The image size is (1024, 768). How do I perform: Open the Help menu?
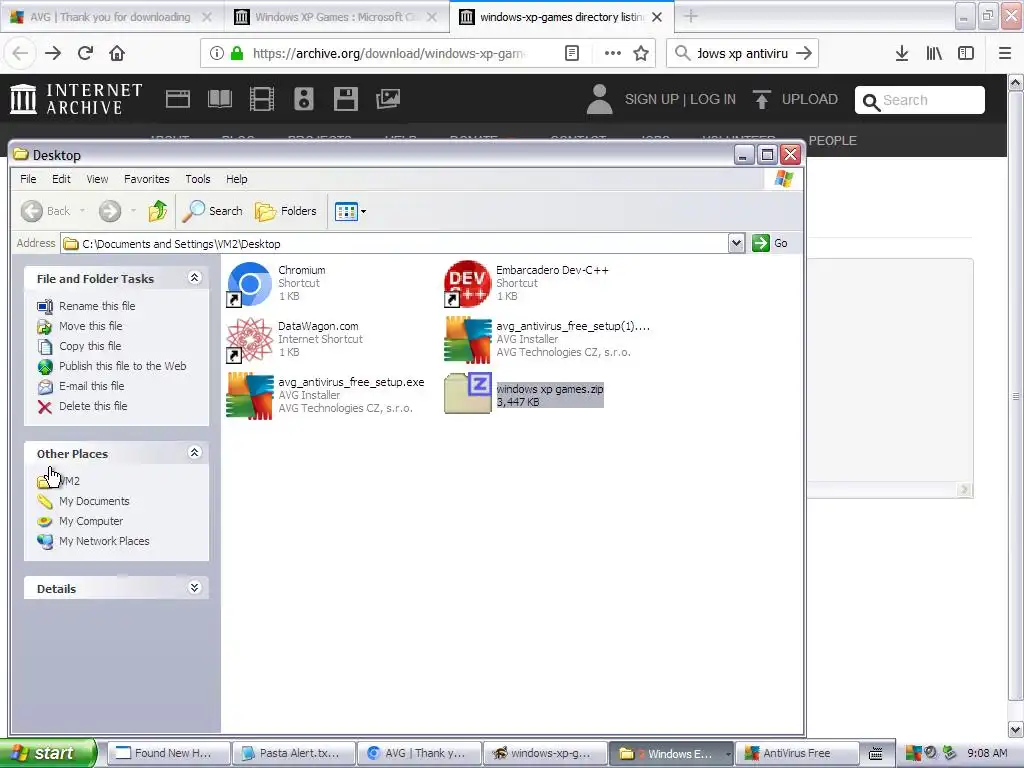(x=236, y=179)
